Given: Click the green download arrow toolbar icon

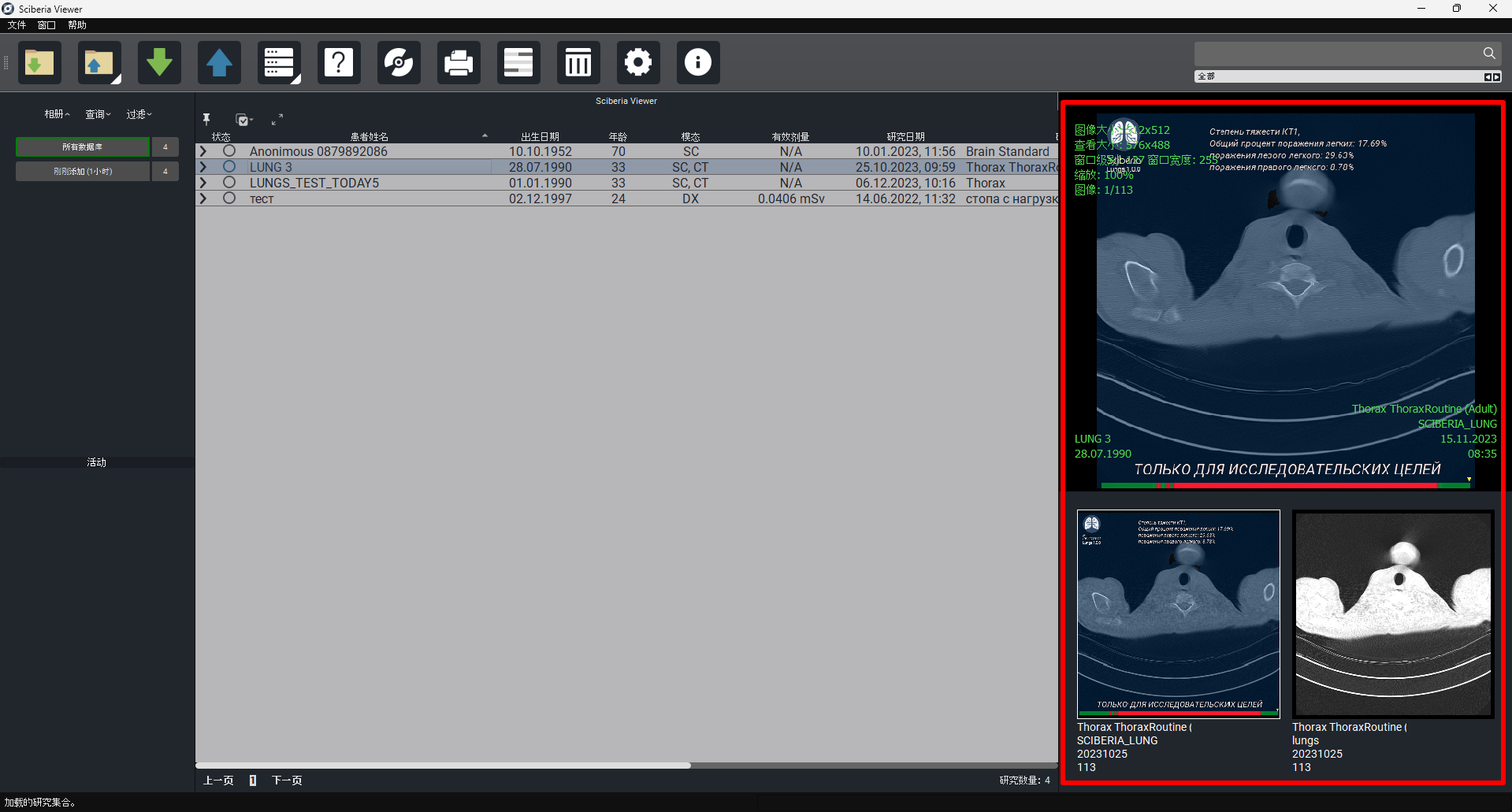Looking at the screenshot, I should (x=159, y=62).
